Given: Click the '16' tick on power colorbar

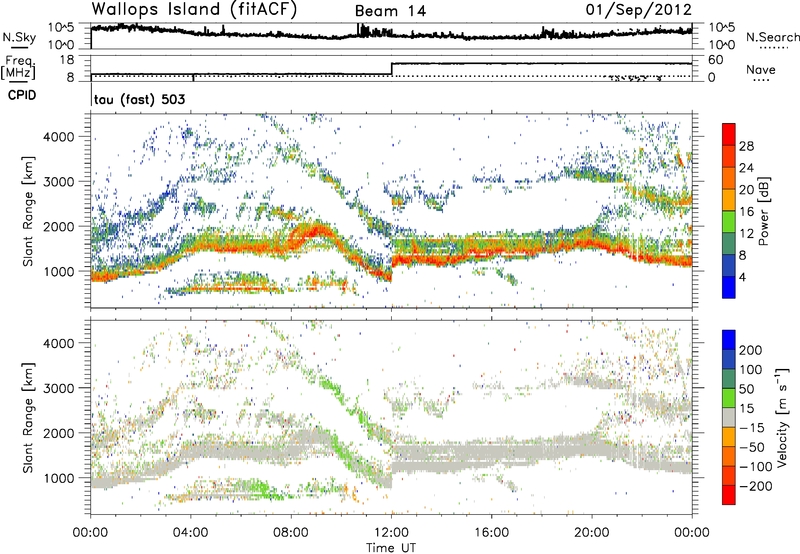Looking at the screenshot, I should coord(746,212).
